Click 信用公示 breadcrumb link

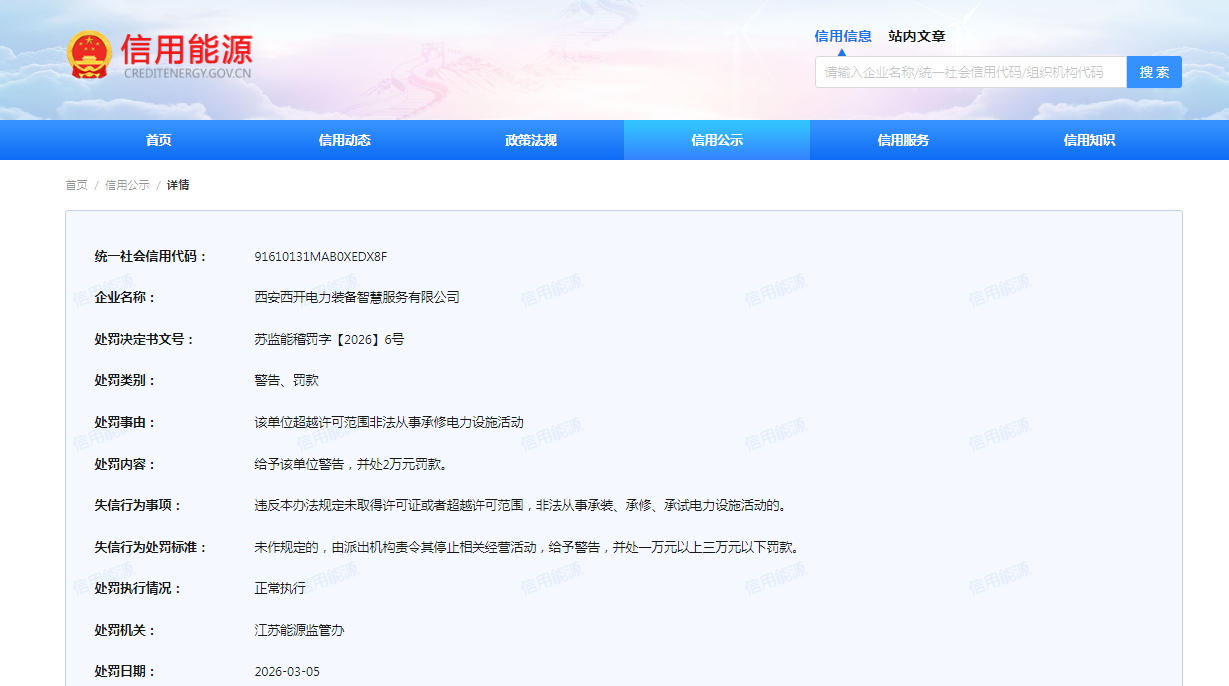(x=127, y=185)
